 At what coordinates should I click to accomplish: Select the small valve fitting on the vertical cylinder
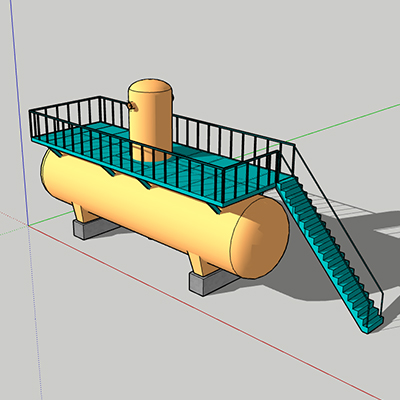click(x=131, y=106)
